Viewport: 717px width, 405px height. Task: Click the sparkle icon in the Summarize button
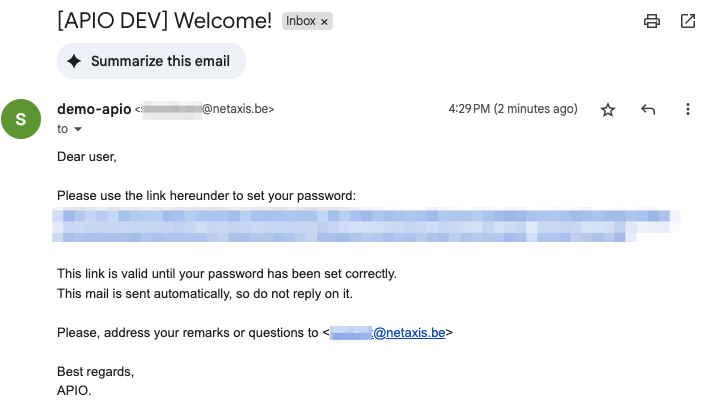tap(74, 61)
